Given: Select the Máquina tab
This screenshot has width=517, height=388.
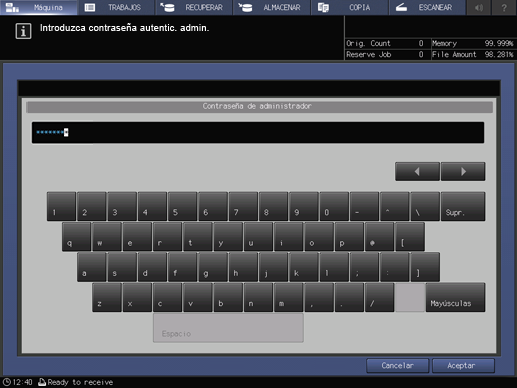Looking at the screenshot, I should click(39, 7).
